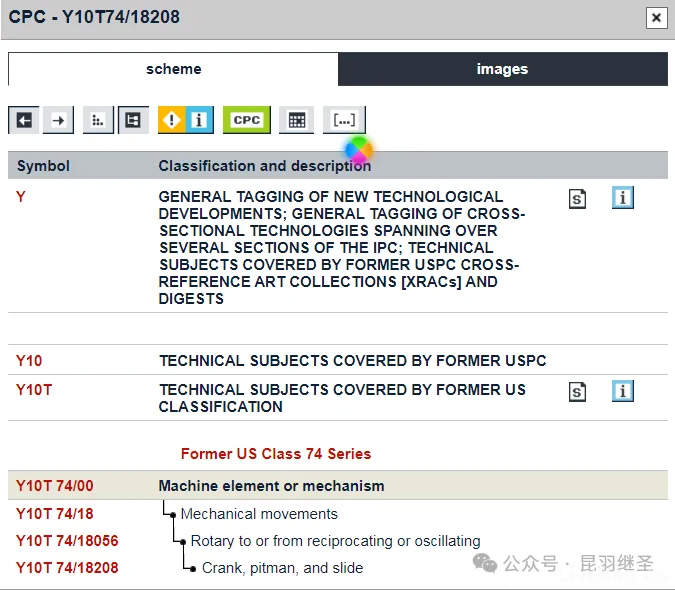This screenshot has width=675, height=590.
Task: Click the multicolored circle below the toolbar
Action: coord(359,150)
